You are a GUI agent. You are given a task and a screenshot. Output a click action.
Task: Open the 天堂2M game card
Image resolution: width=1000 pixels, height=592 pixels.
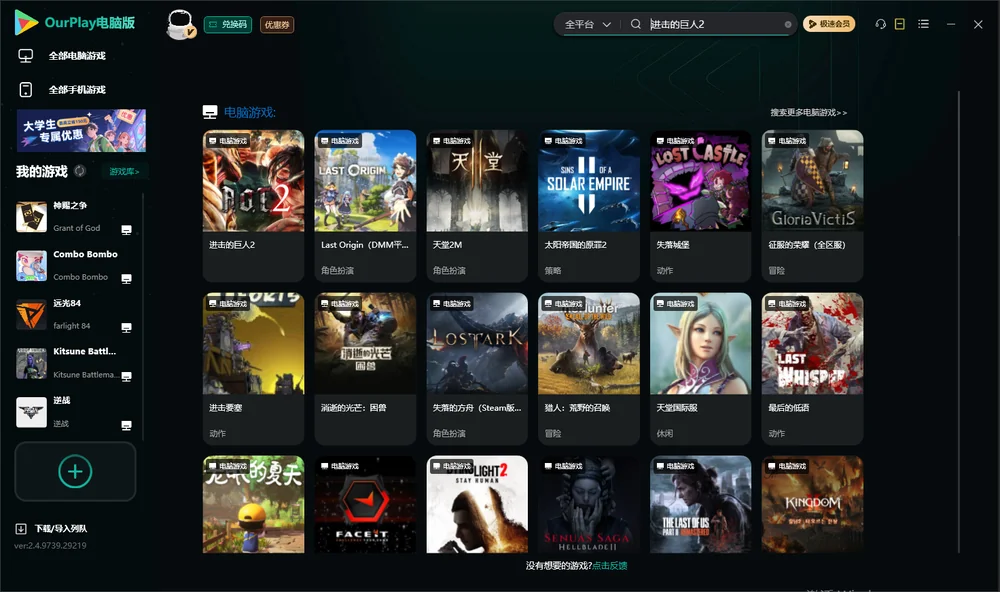coord(477,205)
